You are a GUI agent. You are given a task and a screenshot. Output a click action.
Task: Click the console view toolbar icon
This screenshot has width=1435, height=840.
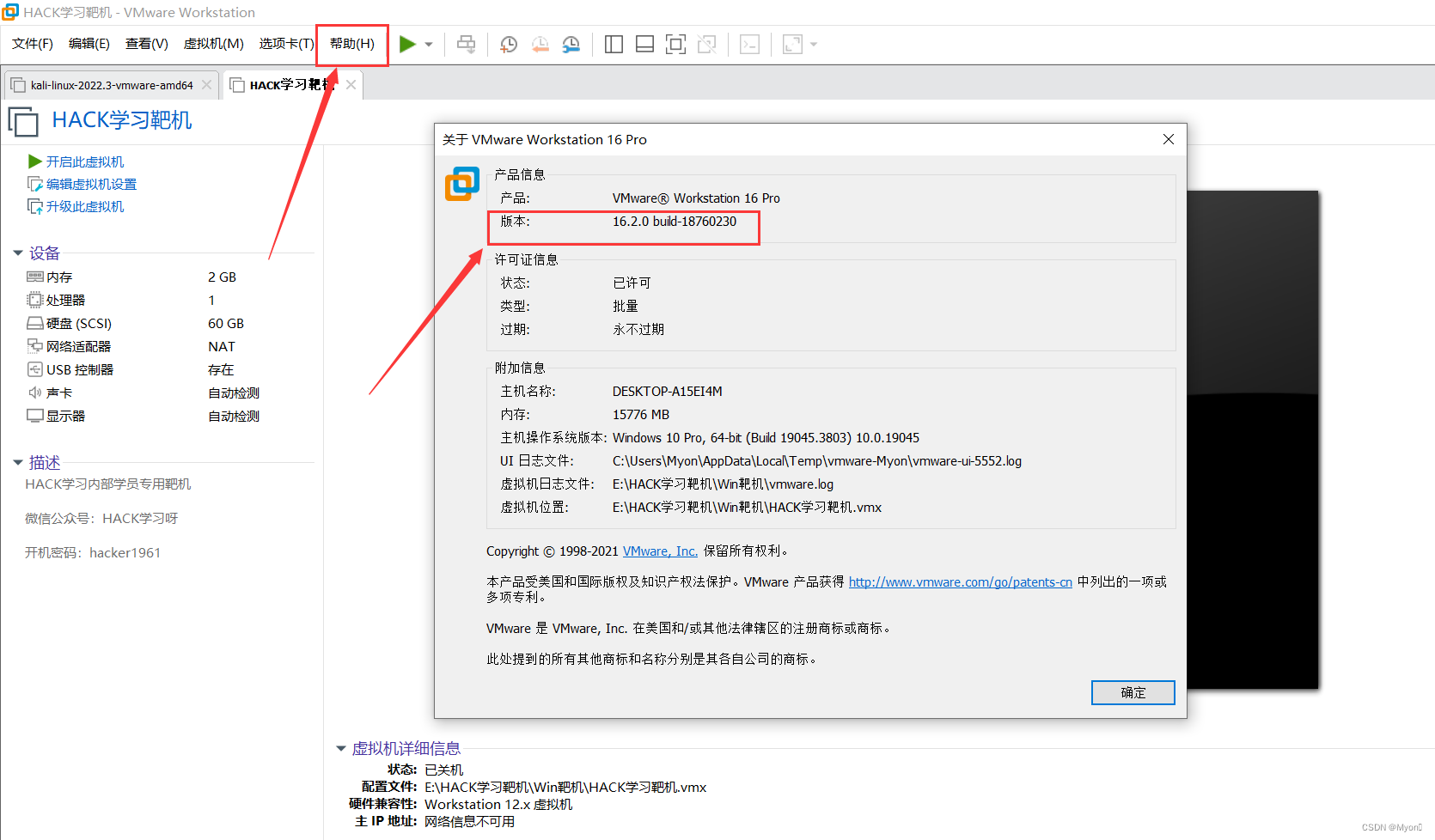coord(749,44)
